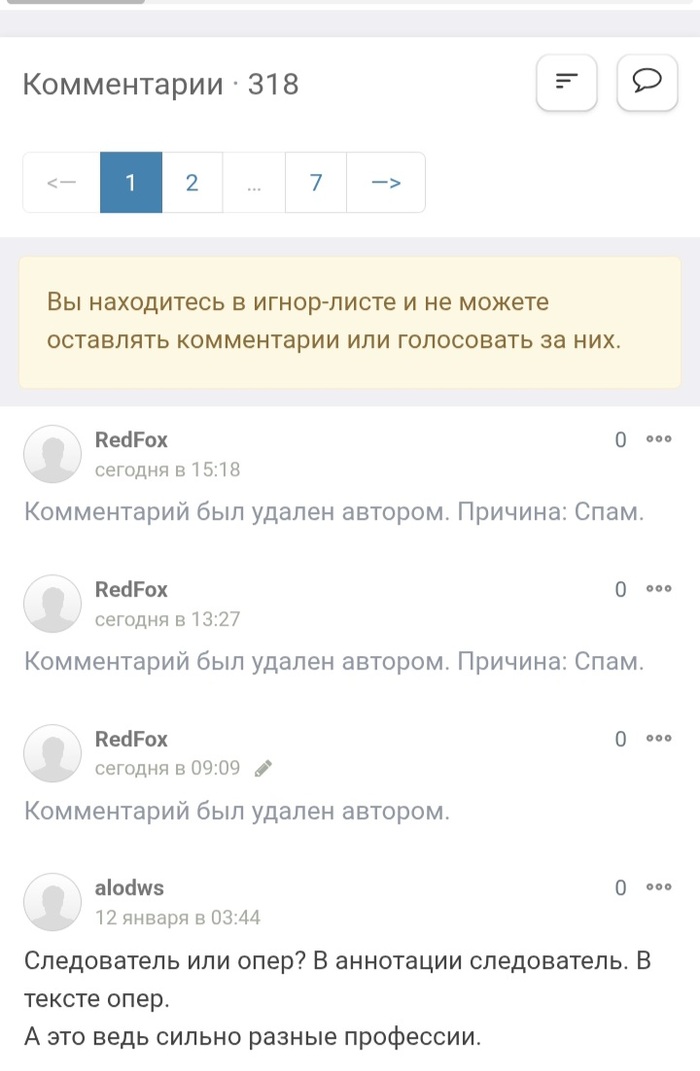Click the 'сегодня в 15:18' timestamp

167,469
